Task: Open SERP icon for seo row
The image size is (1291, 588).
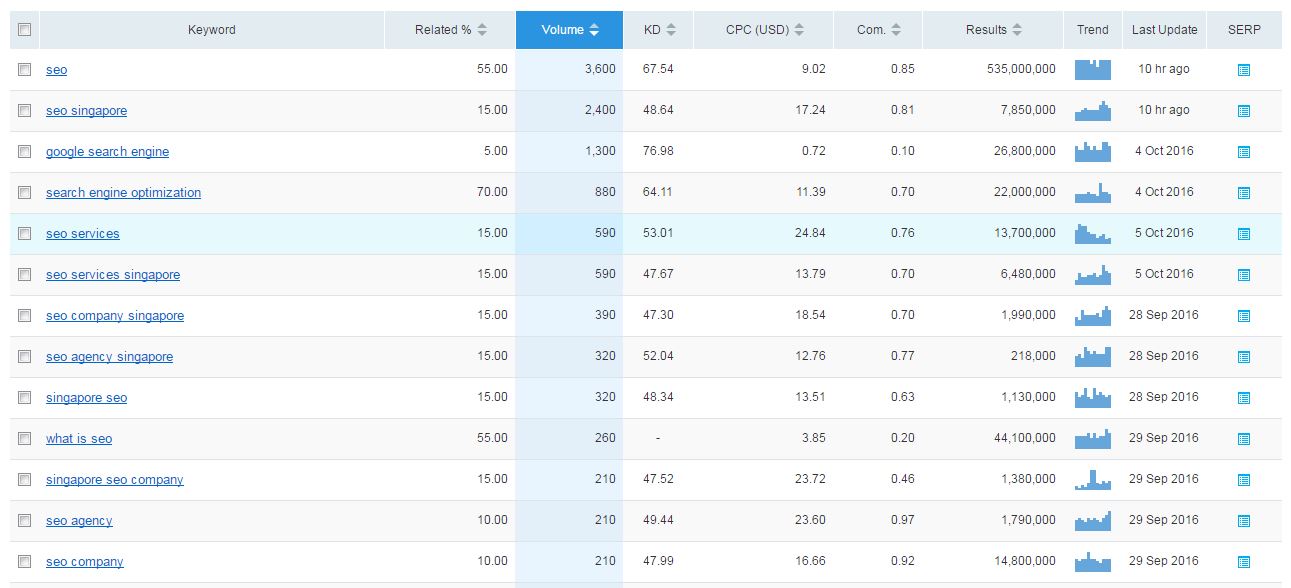Action: (1244, 70)
